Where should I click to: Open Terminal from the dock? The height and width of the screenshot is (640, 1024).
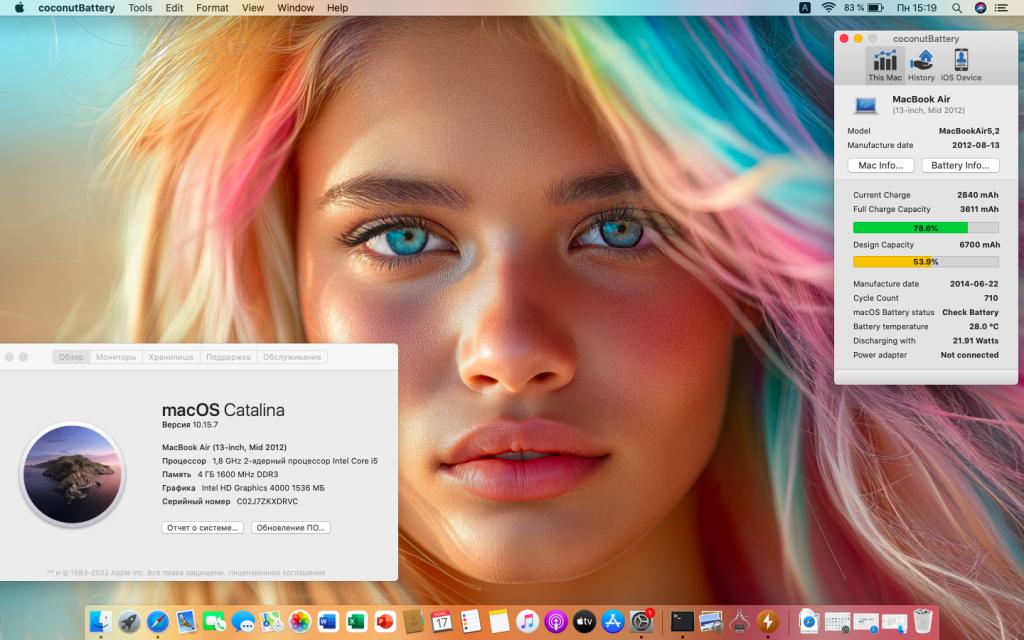pos(682,621)
